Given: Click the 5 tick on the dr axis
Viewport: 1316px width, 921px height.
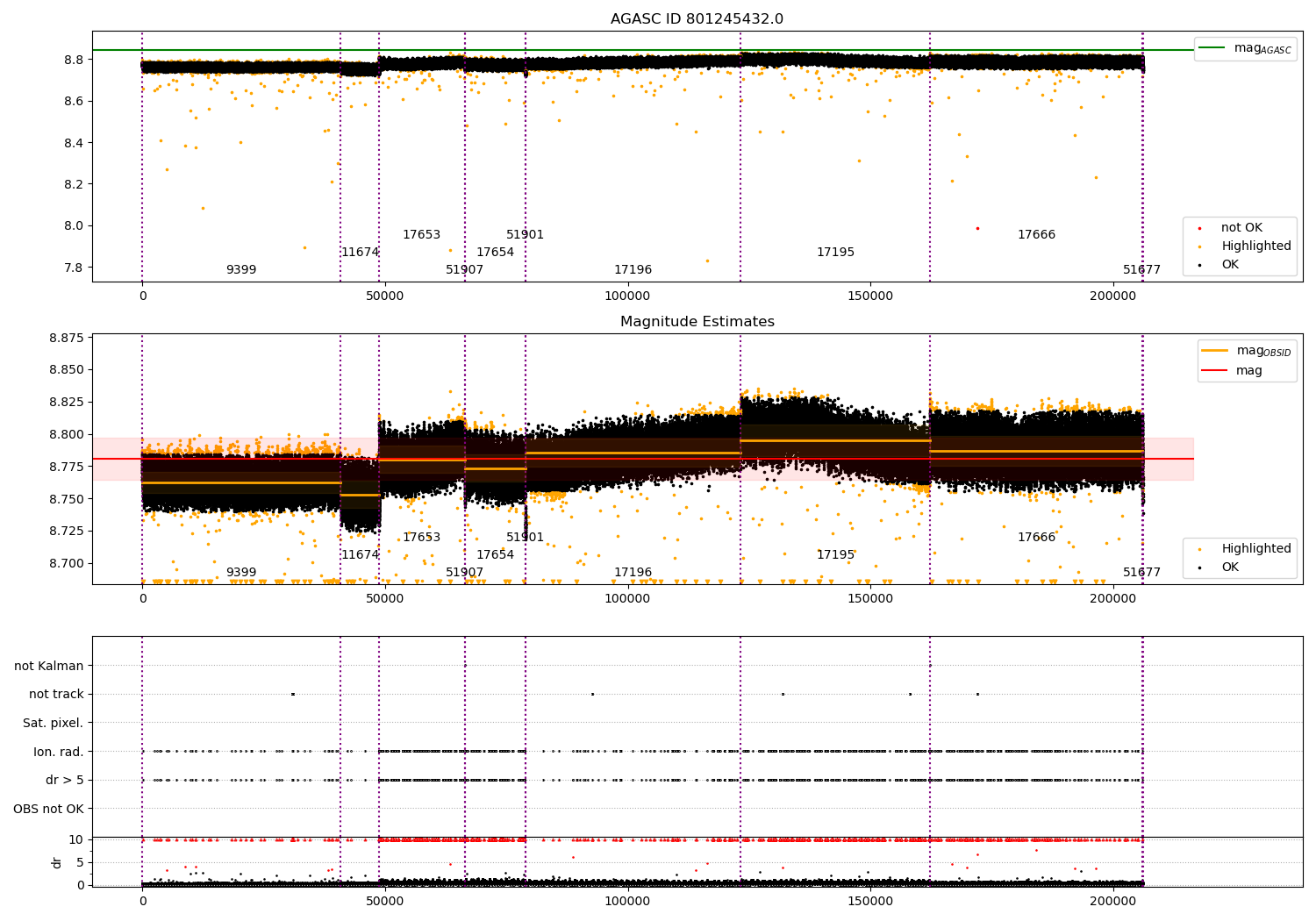Looking at the screenshot, I should pyautogui.click(x=80, y=862).
